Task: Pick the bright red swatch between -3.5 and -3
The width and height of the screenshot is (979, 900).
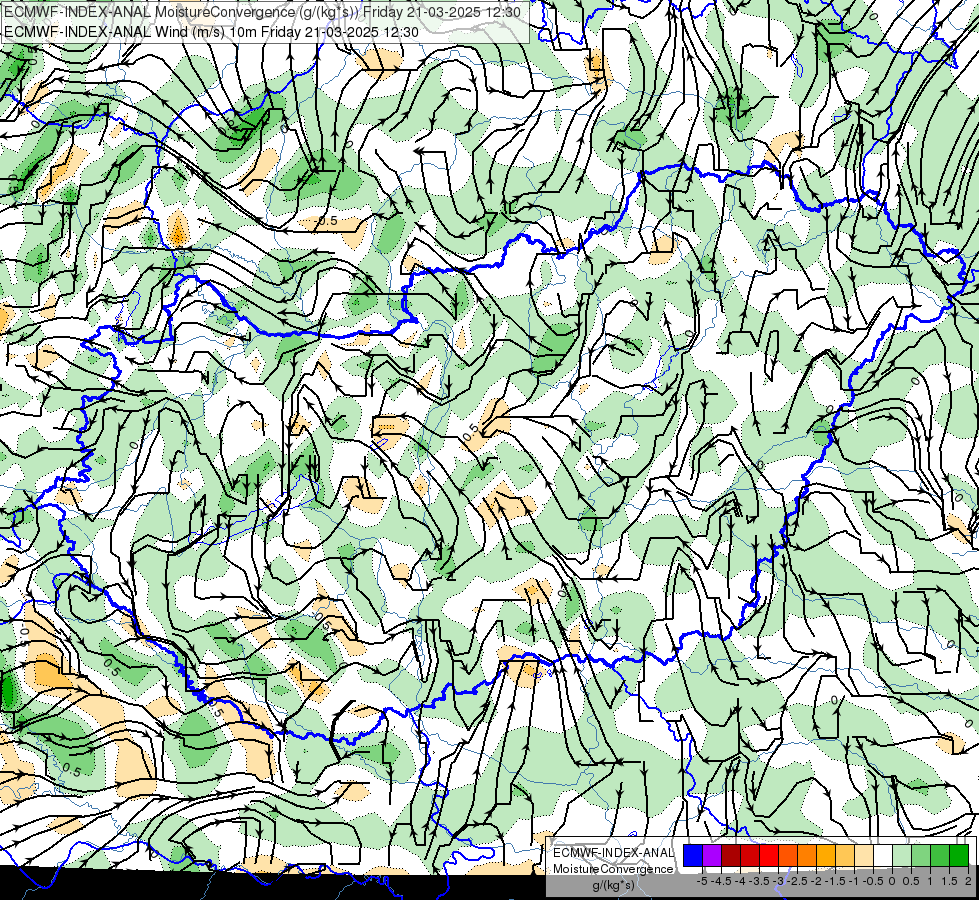Action: pyautogui.click(x=769, y=855)
